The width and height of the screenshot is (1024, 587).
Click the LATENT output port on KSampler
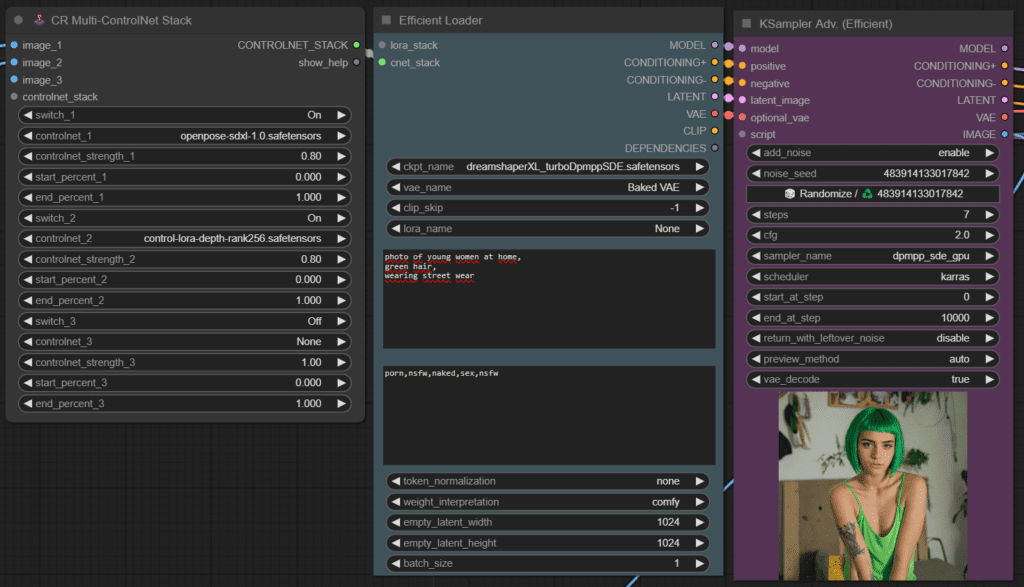[1005, 100]
